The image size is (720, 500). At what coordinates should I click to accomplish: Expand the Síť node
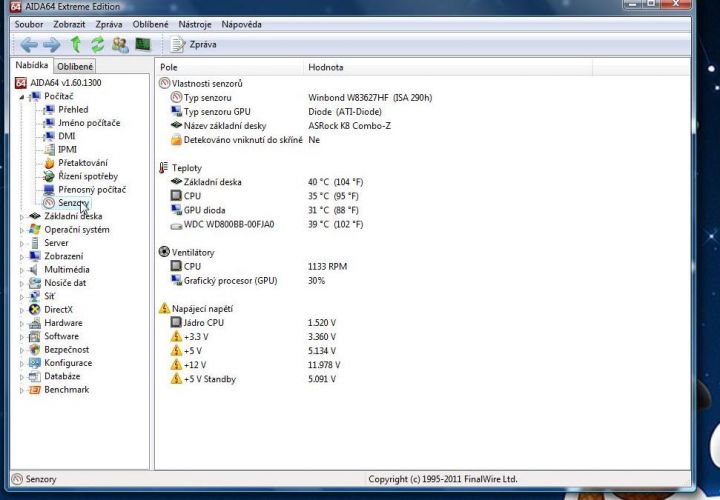[22, 297]
